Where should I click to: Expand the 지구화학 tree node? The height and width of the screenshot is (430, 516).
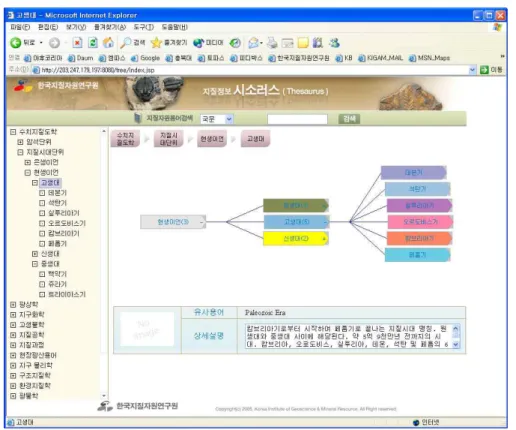click(13, 315)
